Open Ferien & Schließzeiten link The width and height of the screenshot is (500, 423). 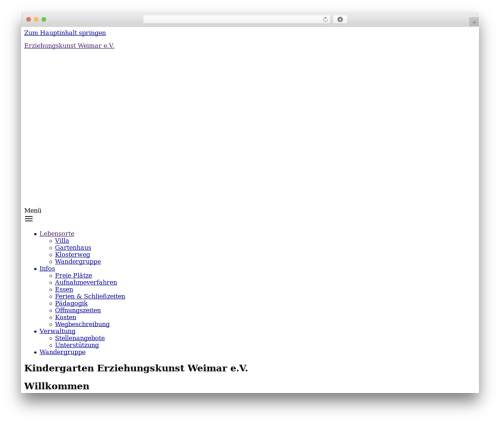pyautogui.click(x=90, y=296)
